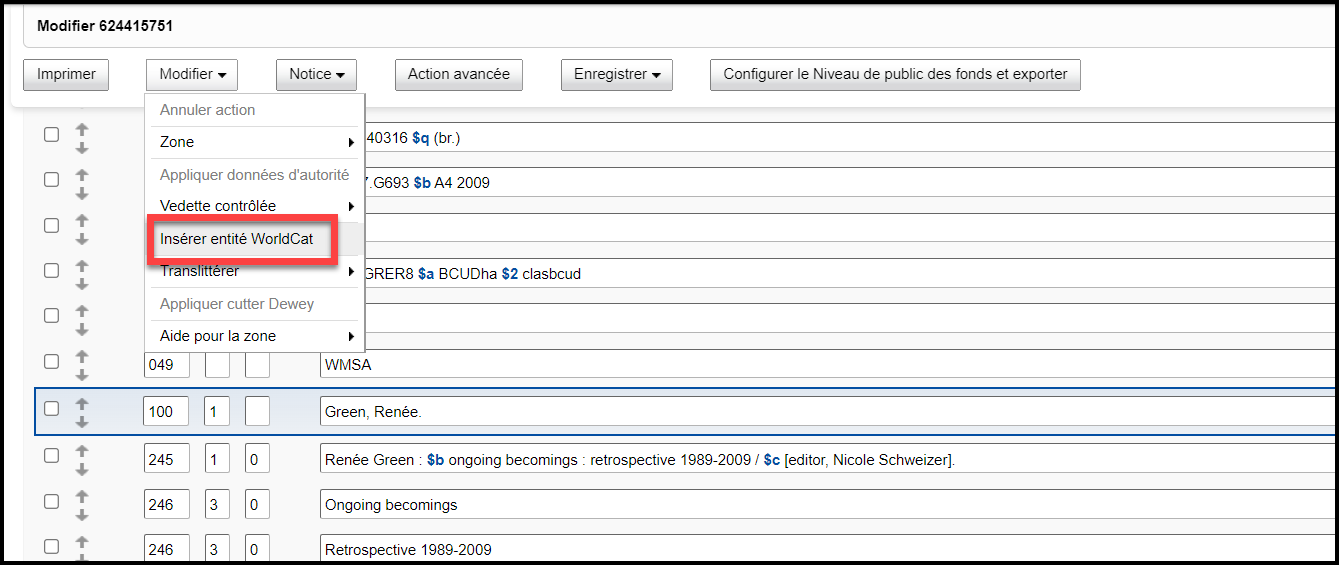1339x565 pixels.
Task: Open the Modifier dropdown button
Action: (192, 74)
